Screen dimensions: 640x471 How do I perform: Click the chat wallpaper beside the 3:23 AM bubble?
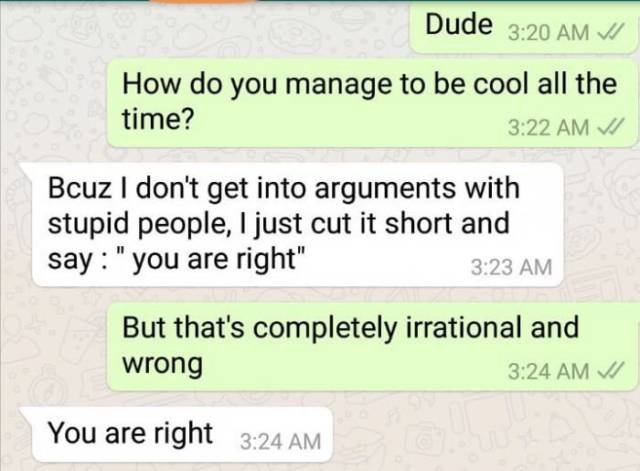600,224
